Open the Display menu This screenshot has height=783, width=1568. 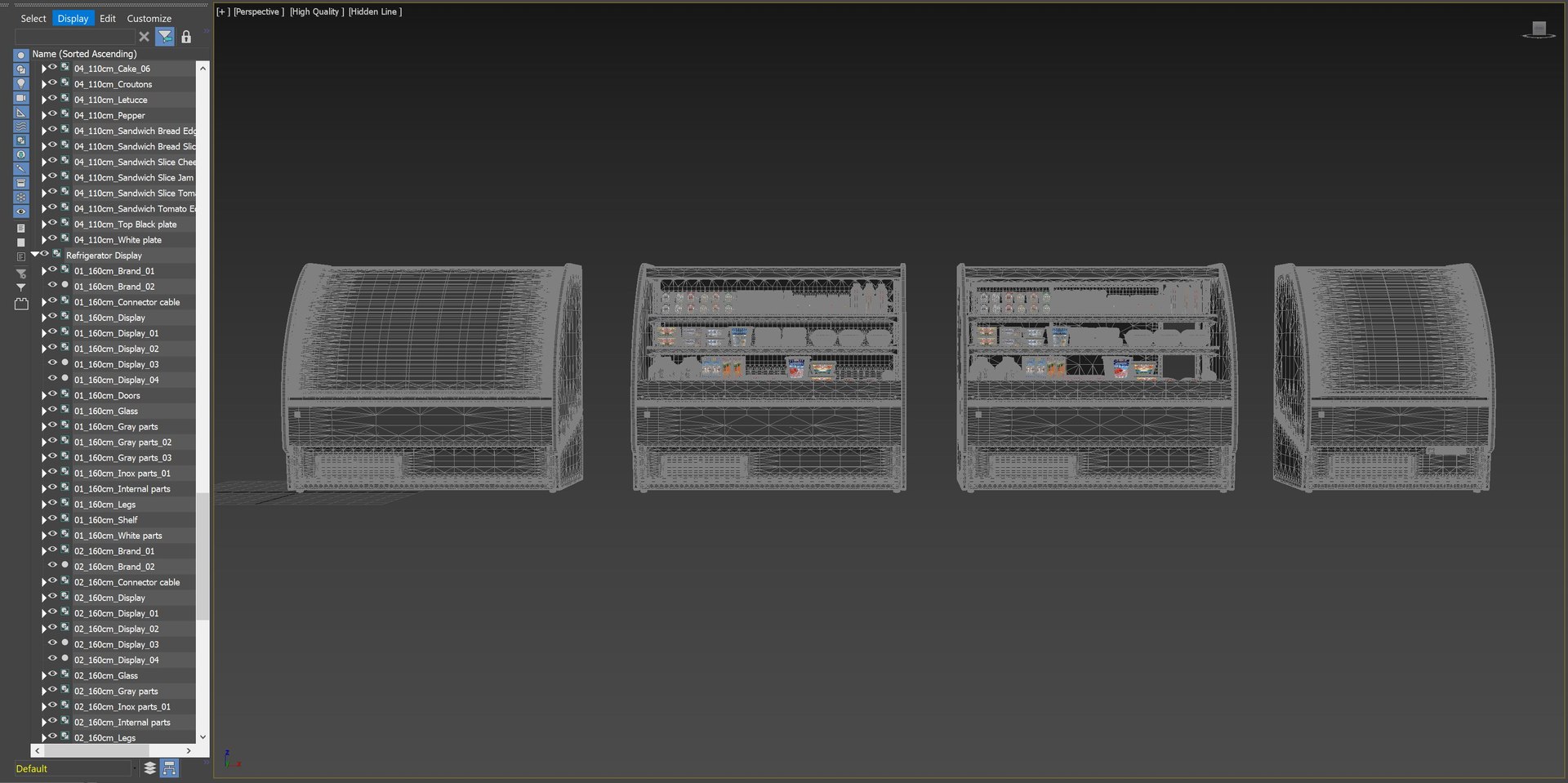point(73,18)
